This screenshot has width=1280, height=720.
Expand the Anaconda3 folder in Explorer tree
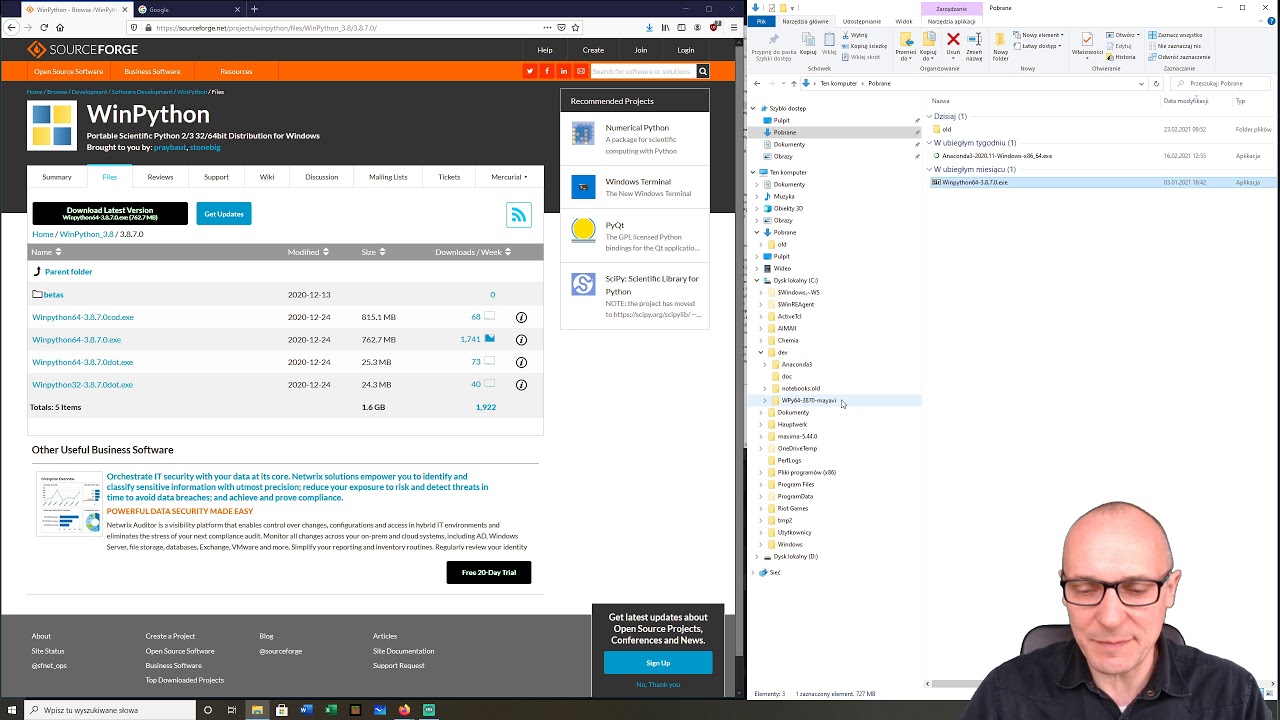765,365
